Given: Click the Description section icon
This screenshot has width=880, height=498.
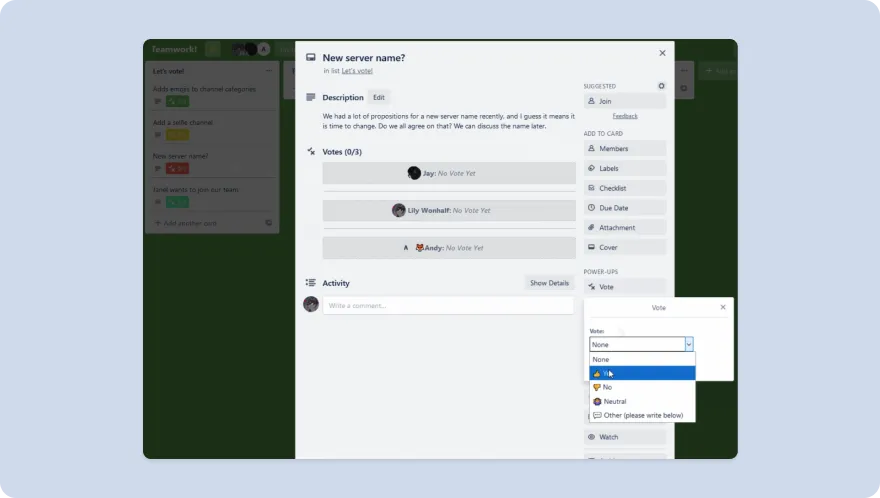Looking at the screenshot, I should (311, 98).
